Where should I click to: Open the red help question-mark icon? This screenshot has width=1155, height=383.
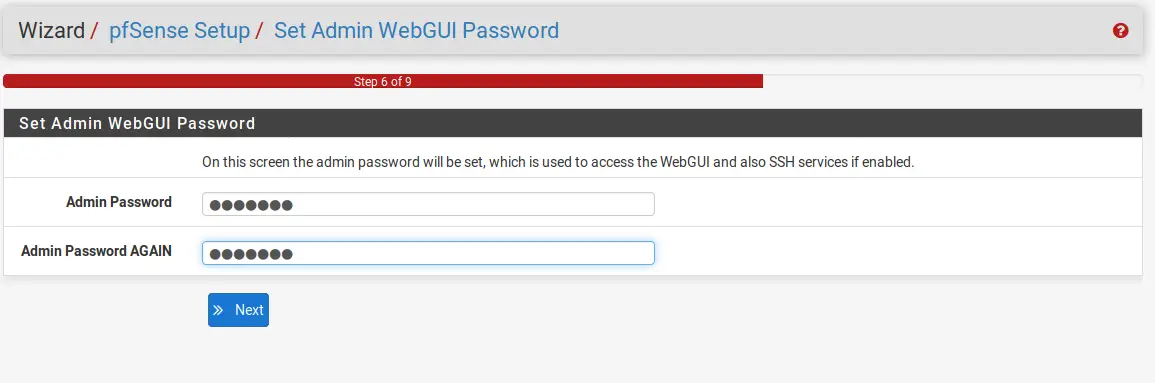point(1120,30)
